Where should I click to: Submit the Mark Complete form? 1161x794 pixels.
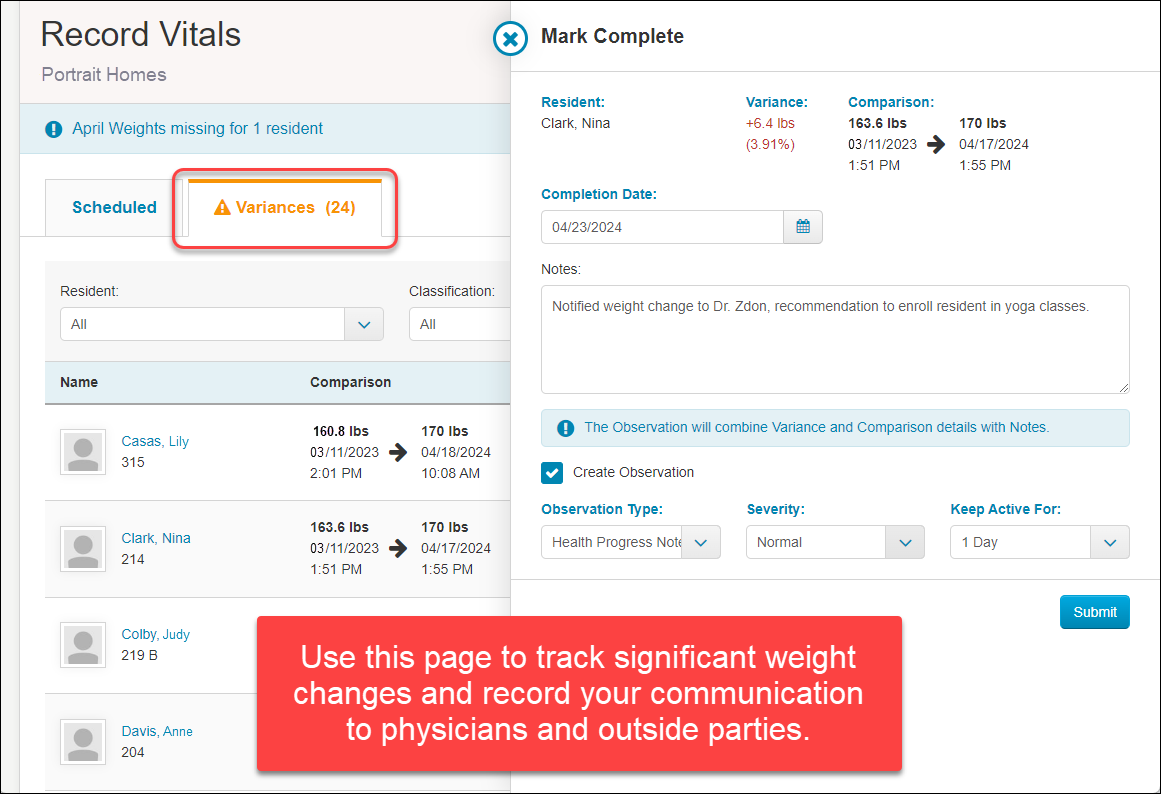[x=1094, y=612]
